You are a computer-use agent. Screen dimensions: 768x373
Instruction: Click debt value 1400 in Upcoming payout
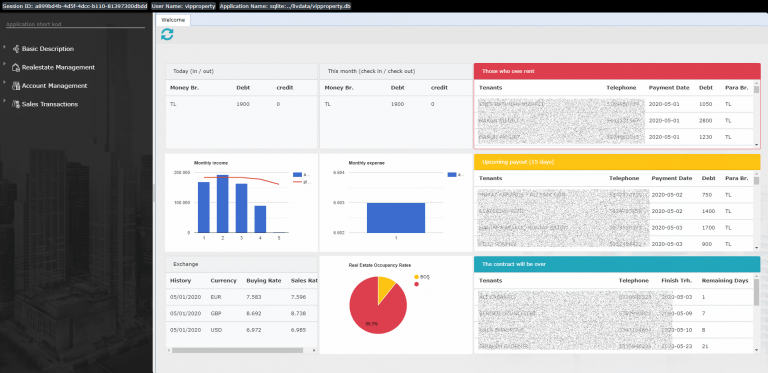(708, 211)
